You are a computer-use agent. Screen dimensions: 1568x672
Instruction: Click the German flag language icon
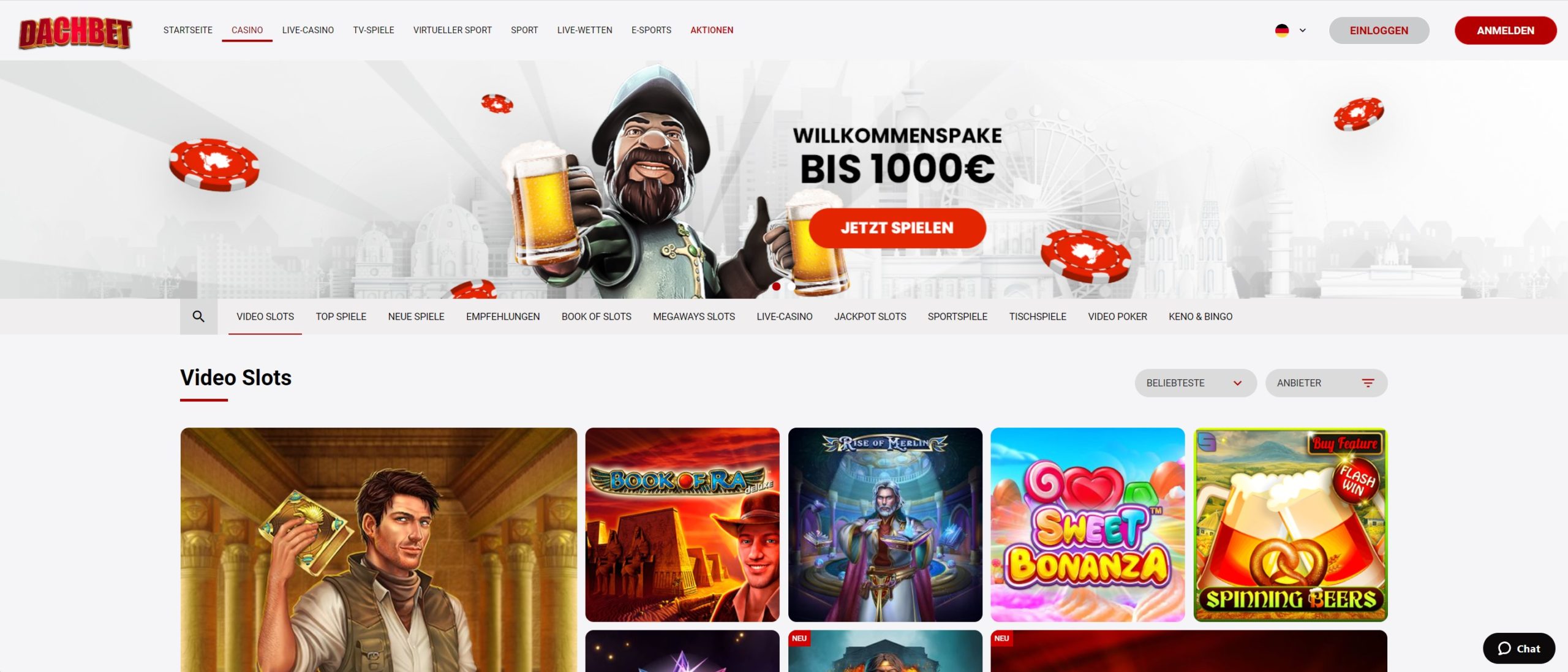click(1282, 30)
